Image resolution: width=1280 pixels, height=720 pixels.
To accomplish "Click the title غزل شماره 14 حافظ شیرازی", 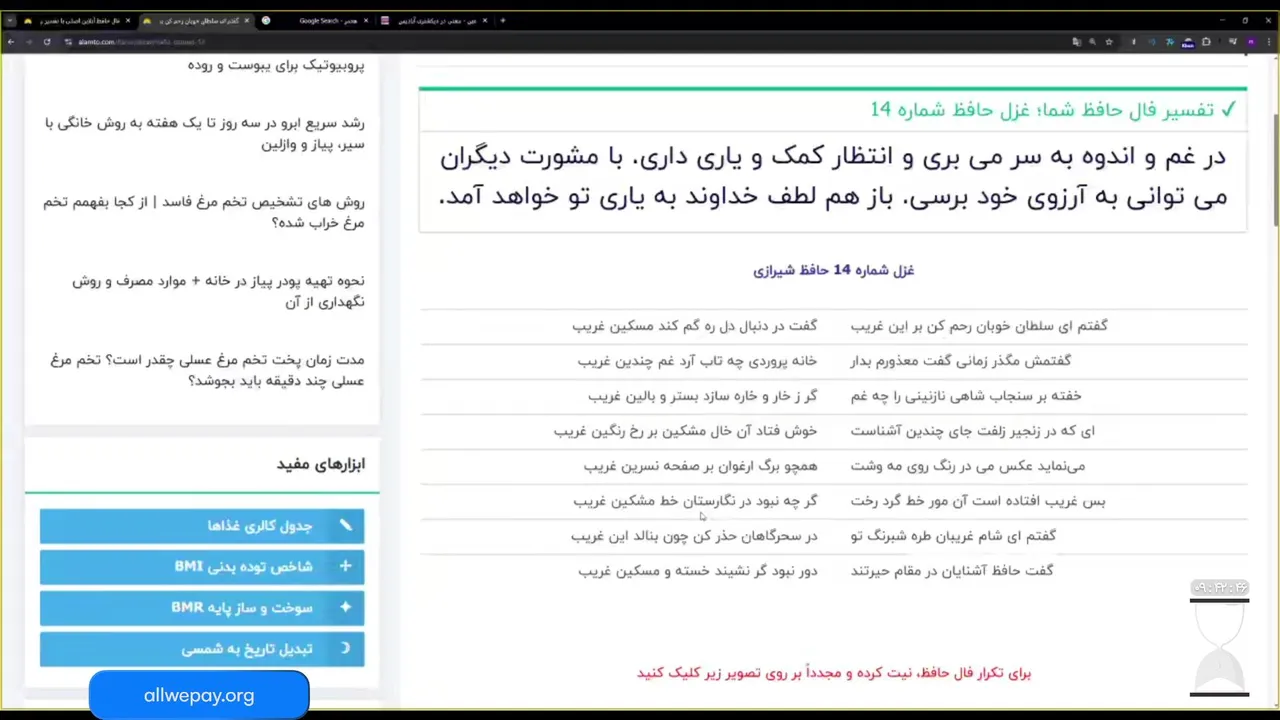I will click(833, 270).
